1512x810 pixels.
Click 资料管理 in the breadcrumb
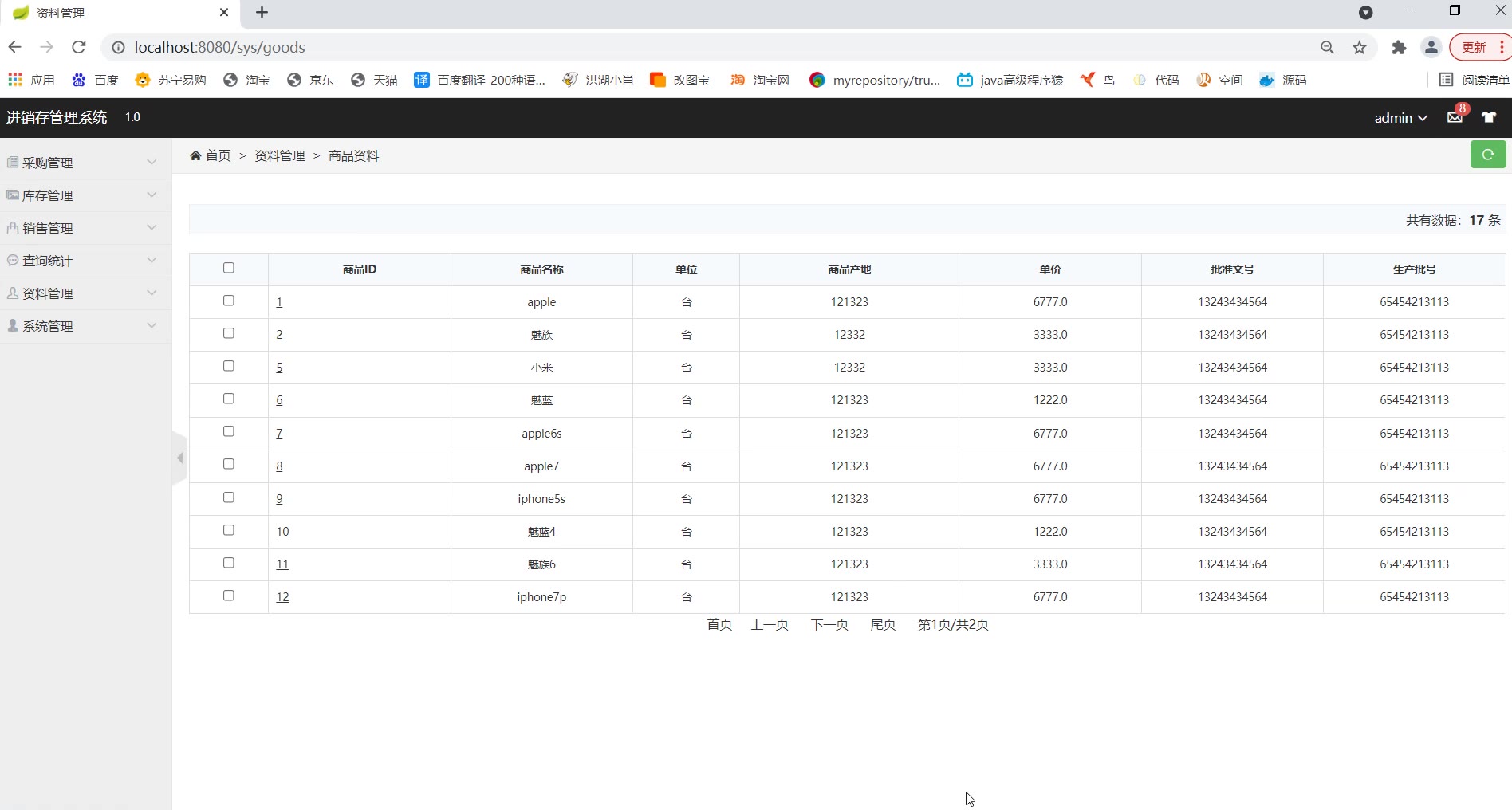[x=280, y=155]
